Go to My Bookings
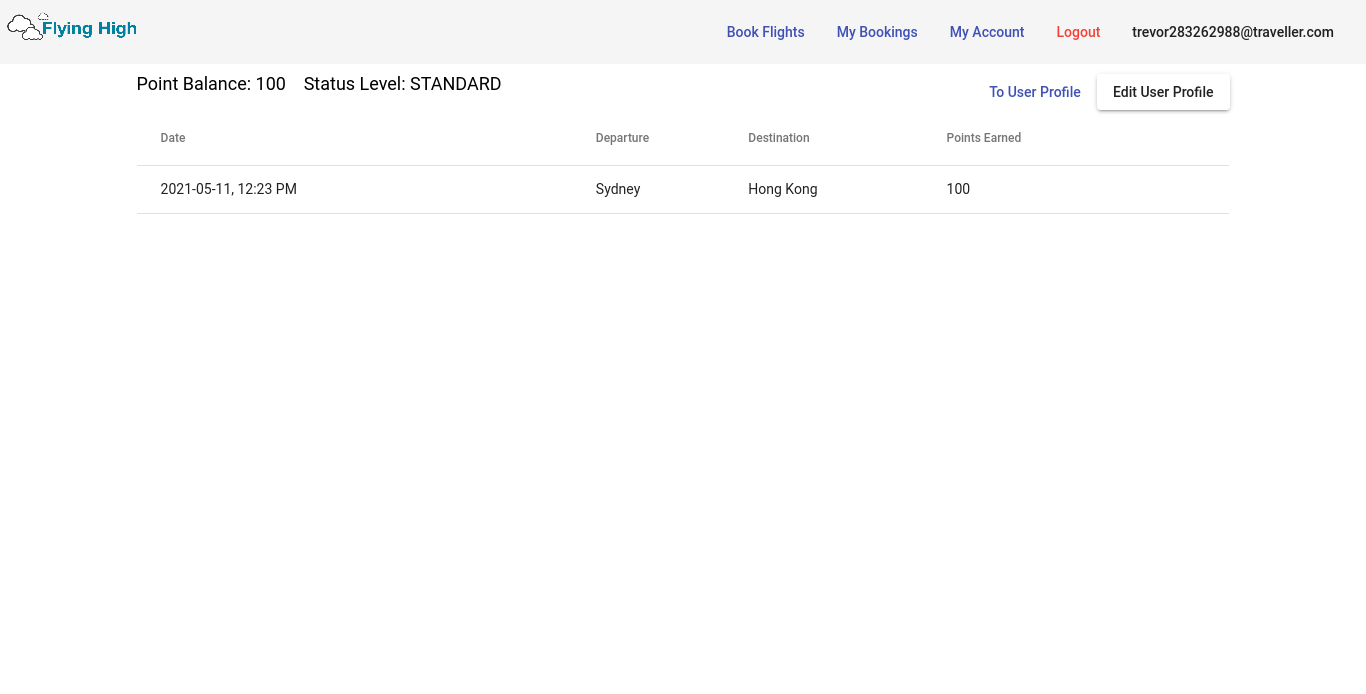Screen dimensions: 1366x694 pyautogui.click(x=877, y=32)
